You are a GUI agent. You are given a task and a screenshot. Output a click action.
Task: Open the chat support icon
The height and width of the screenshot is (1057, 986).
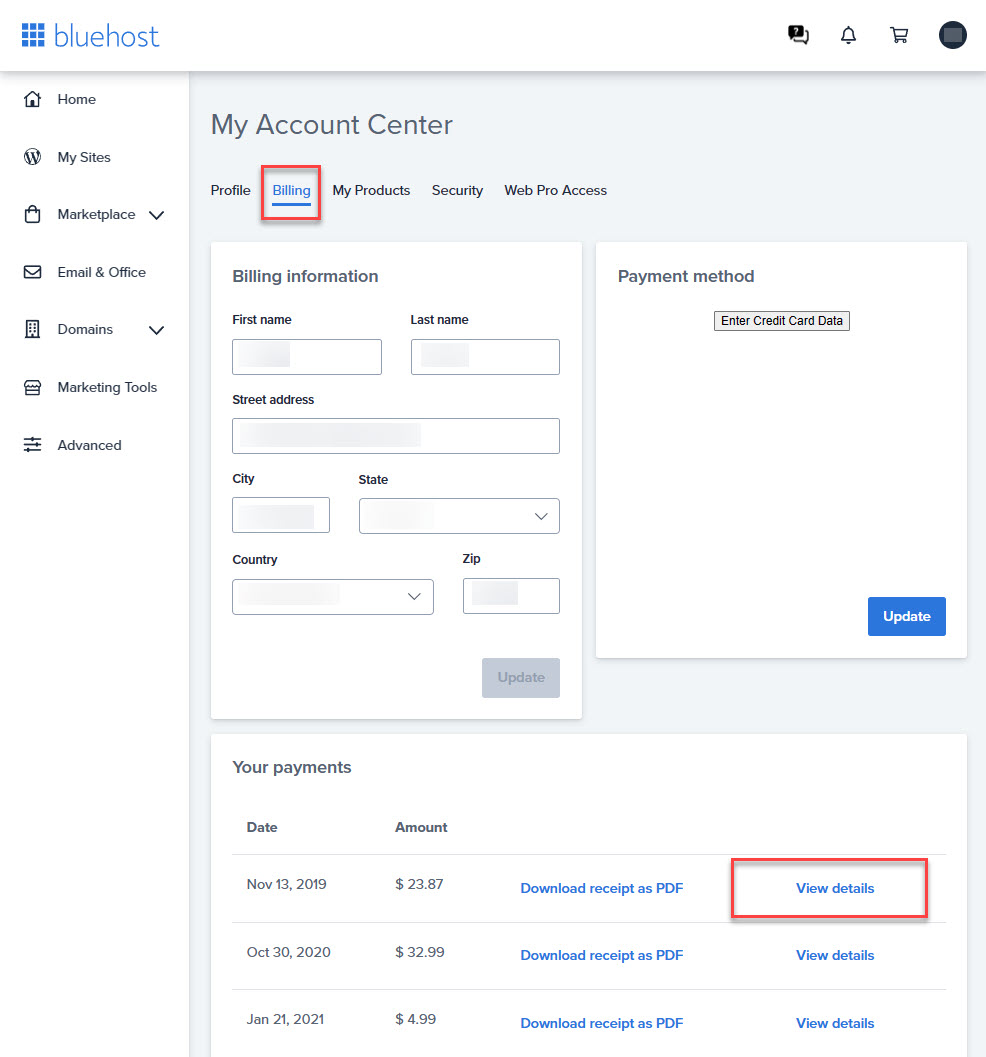[797, 35]
